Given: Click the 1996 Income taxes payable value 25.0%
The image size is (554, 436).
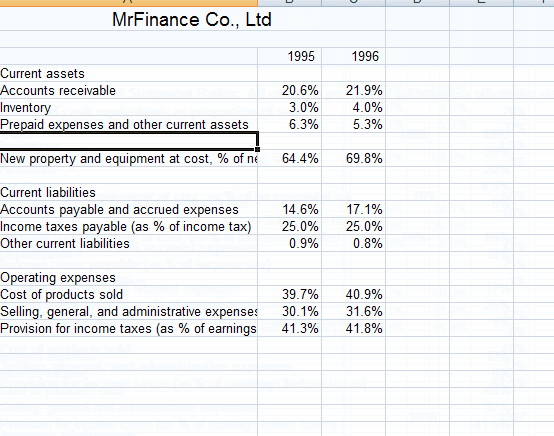Looking at the screenshot, I should 354,226.
